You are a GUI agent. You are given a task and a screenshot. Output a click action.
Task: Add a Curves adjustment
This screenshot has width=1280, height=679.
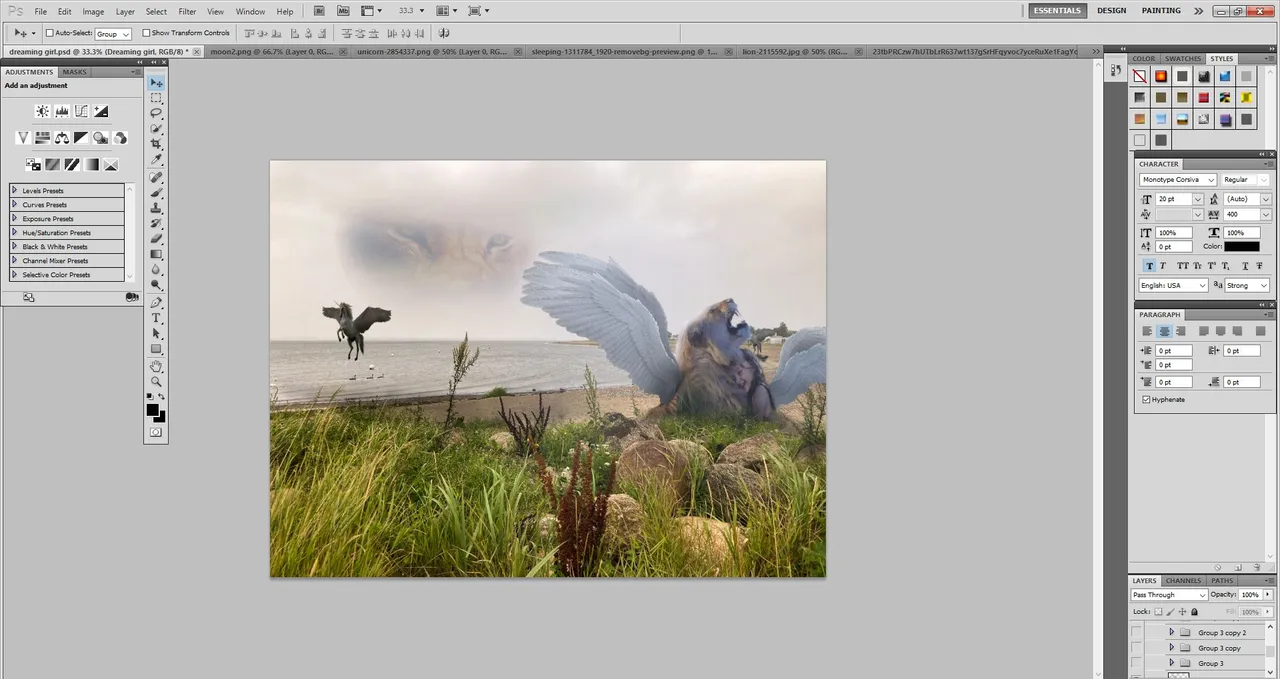[x=81, y=111]
